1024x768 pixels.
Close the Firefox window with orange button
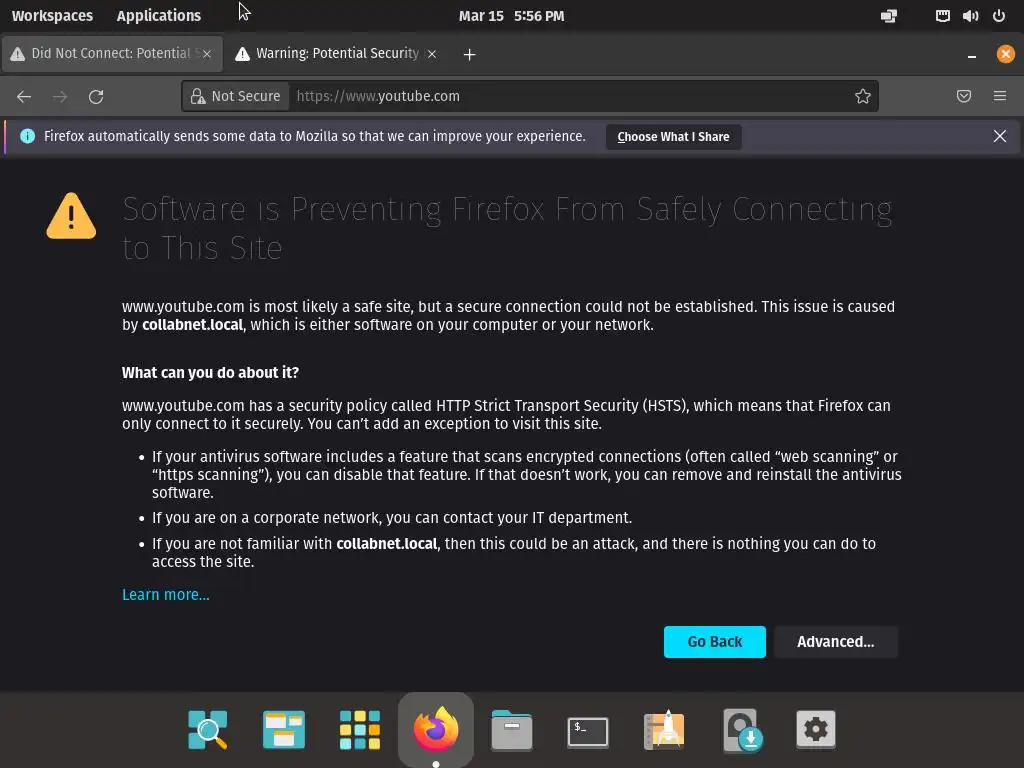[x=1006, y=54]
